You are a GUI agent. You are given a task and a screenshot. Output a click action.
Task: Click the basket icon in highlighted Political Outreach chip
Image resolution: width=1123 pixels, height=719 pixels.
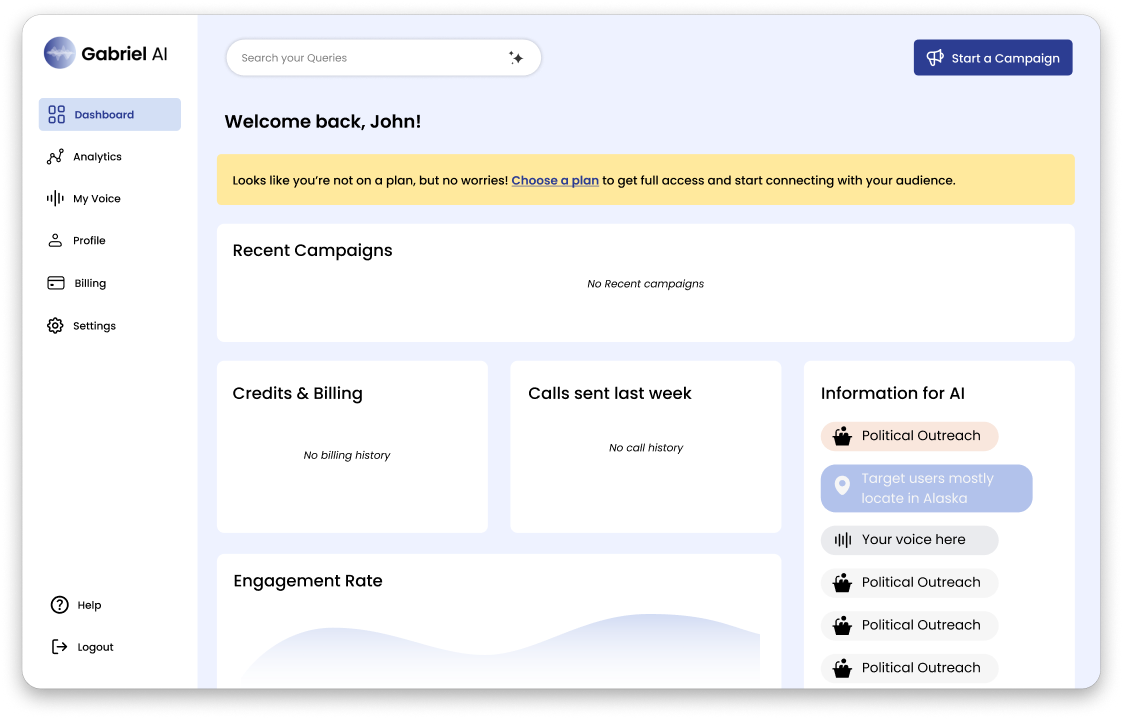[842, 436]
